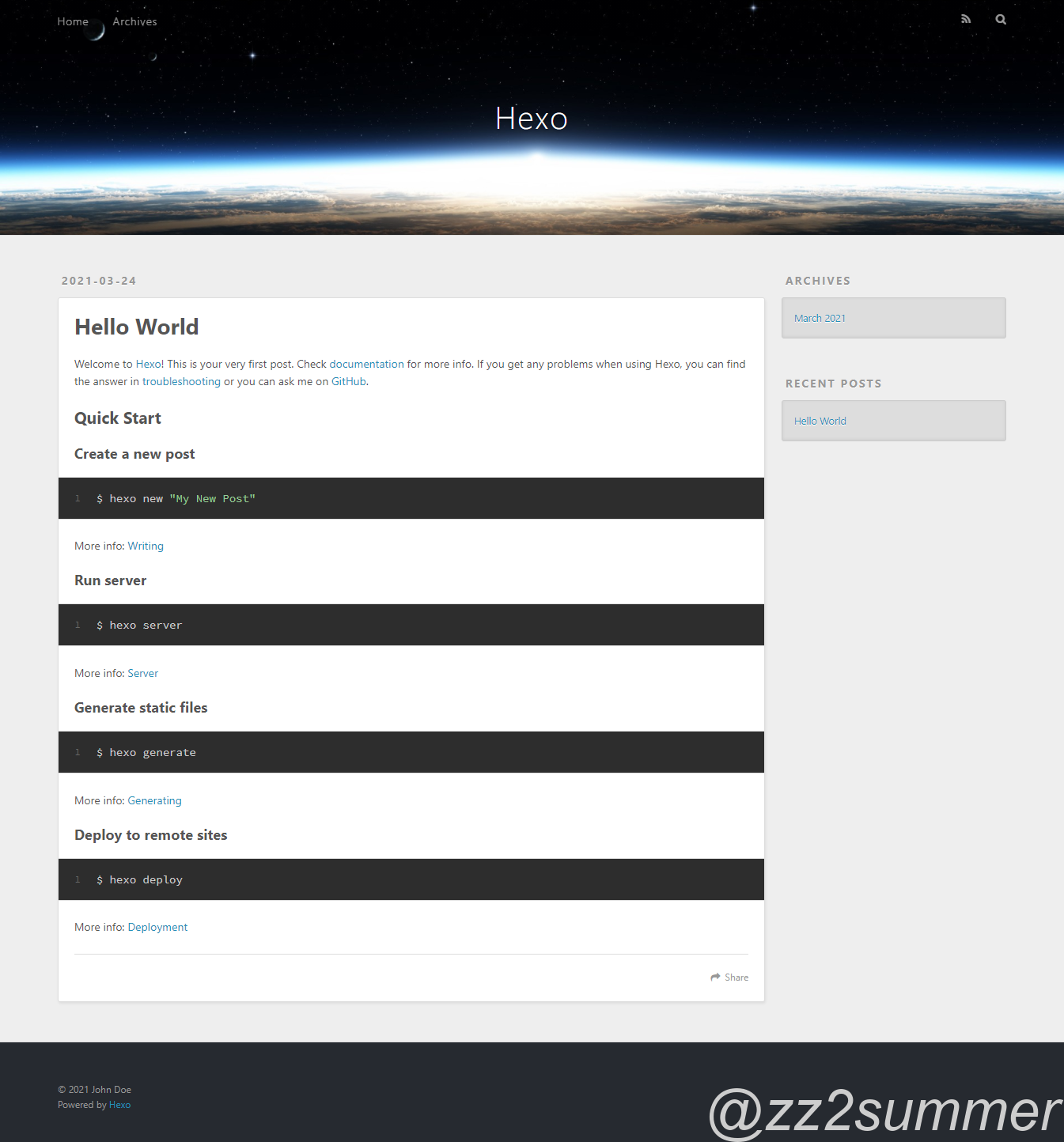Viewport: 1064px width, 1142px height.
Task: Open the Hello World post title
Action: coord(136,327)
